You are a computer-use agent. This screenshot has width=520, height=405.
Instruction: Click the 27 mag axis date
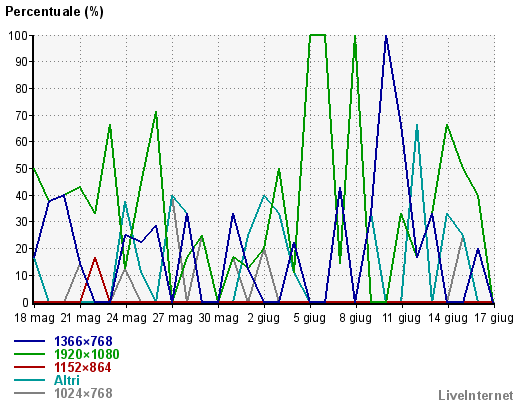172,318
